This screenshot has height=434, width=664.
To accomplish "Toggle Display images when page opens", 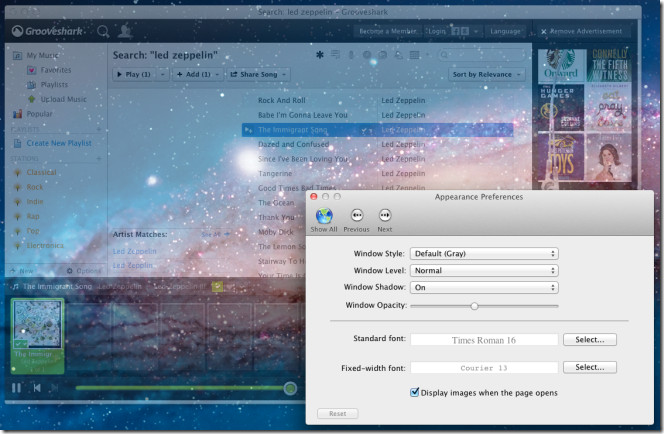I will [x=415, y=393].
